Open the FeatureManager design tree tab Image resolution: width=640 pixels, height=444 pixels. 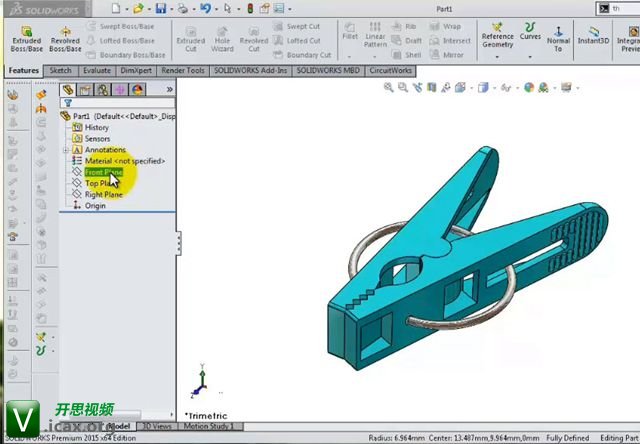click(x=68, y=89)
